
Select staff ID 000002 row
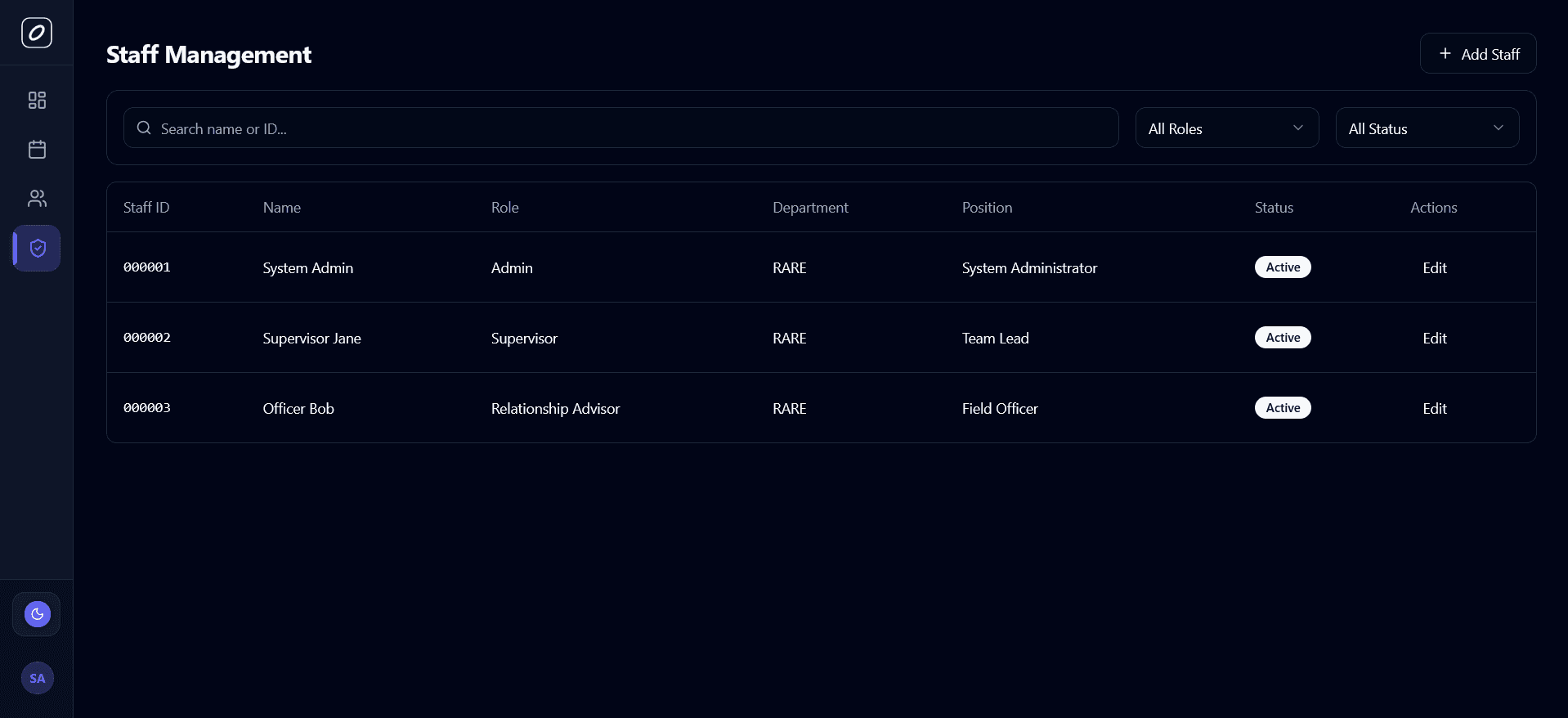[x=147, y=338]
